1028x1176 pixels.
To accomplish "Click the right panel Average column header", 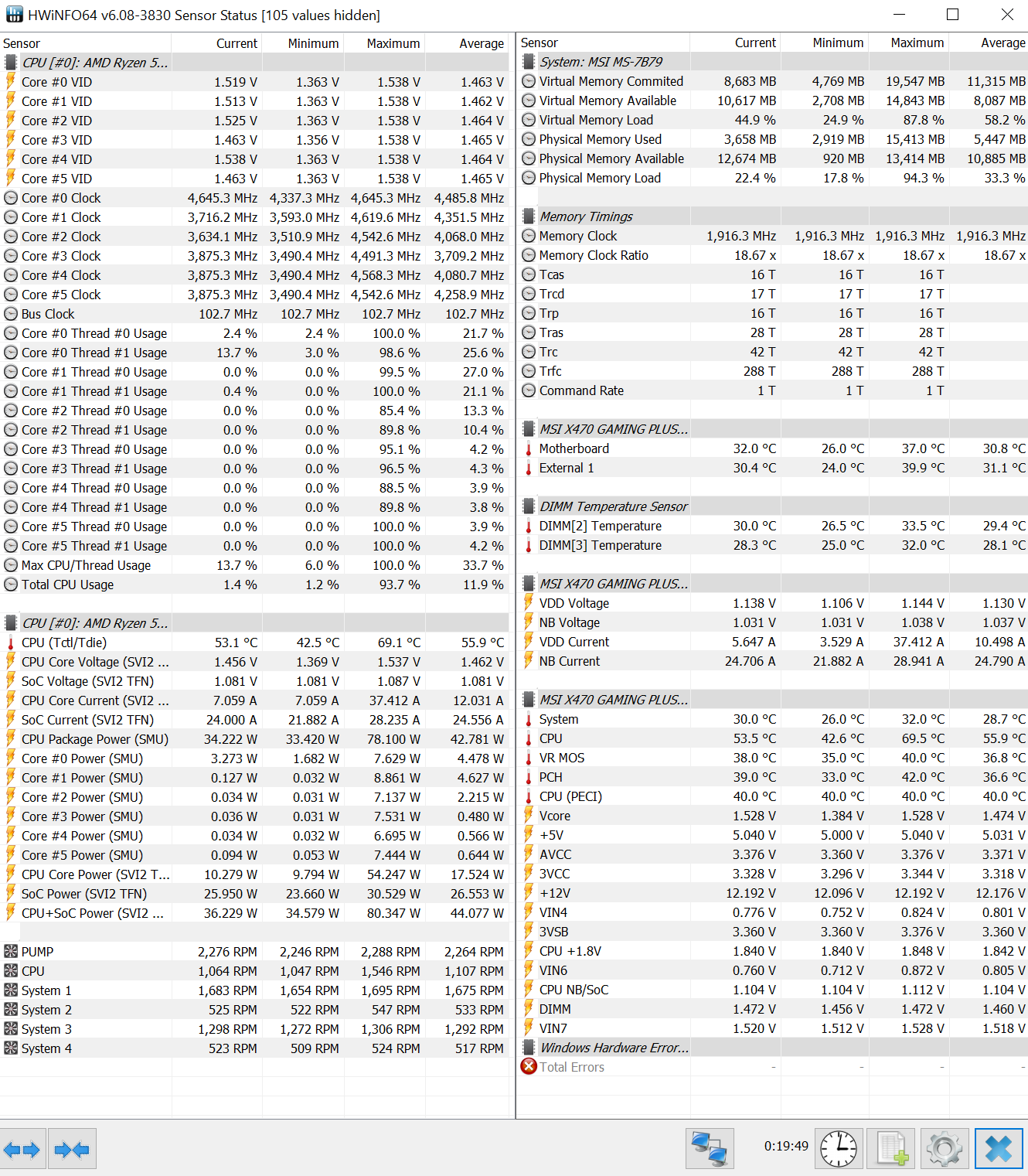I will [989, 43].
